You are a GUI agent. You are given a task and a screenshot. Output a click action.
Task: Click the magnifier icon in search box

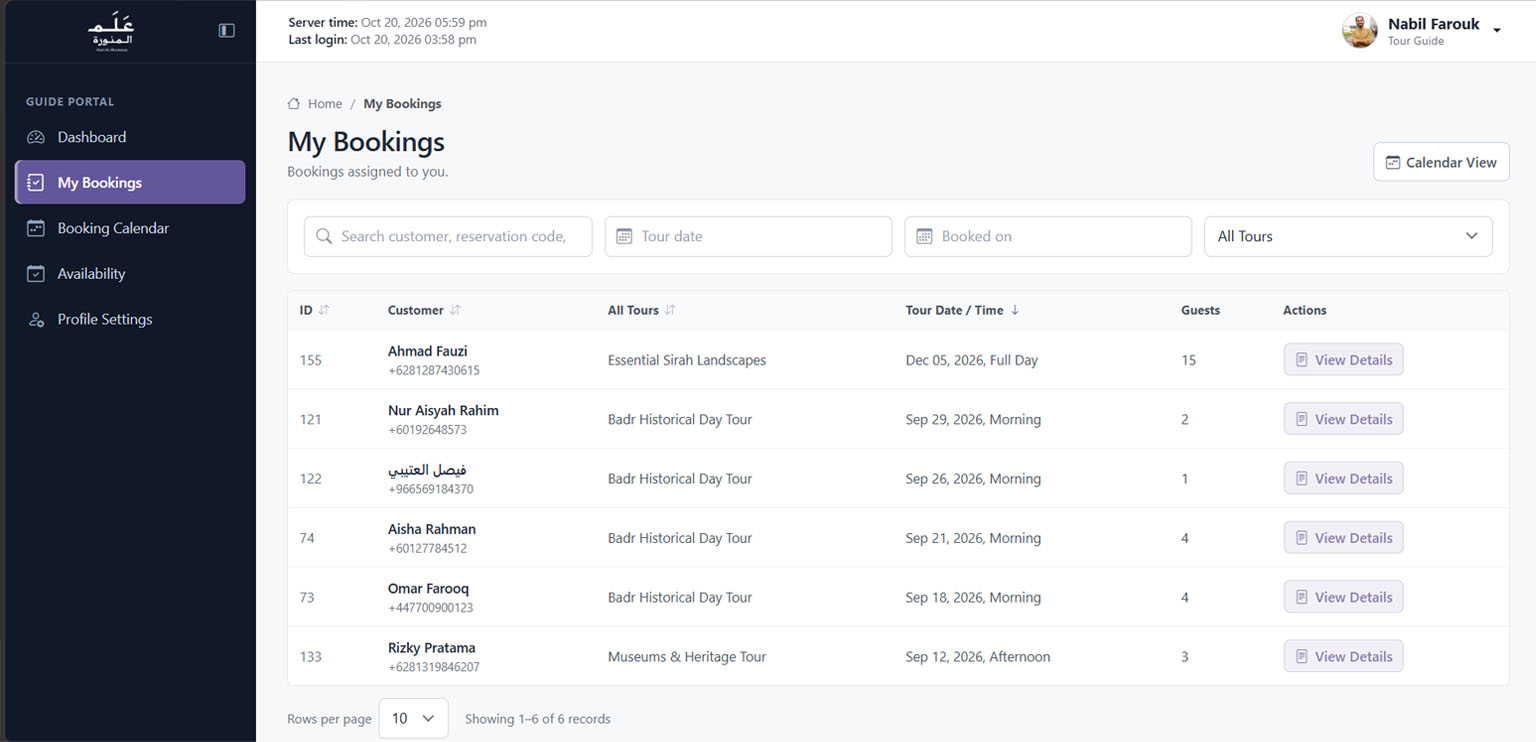pos(324,237)
